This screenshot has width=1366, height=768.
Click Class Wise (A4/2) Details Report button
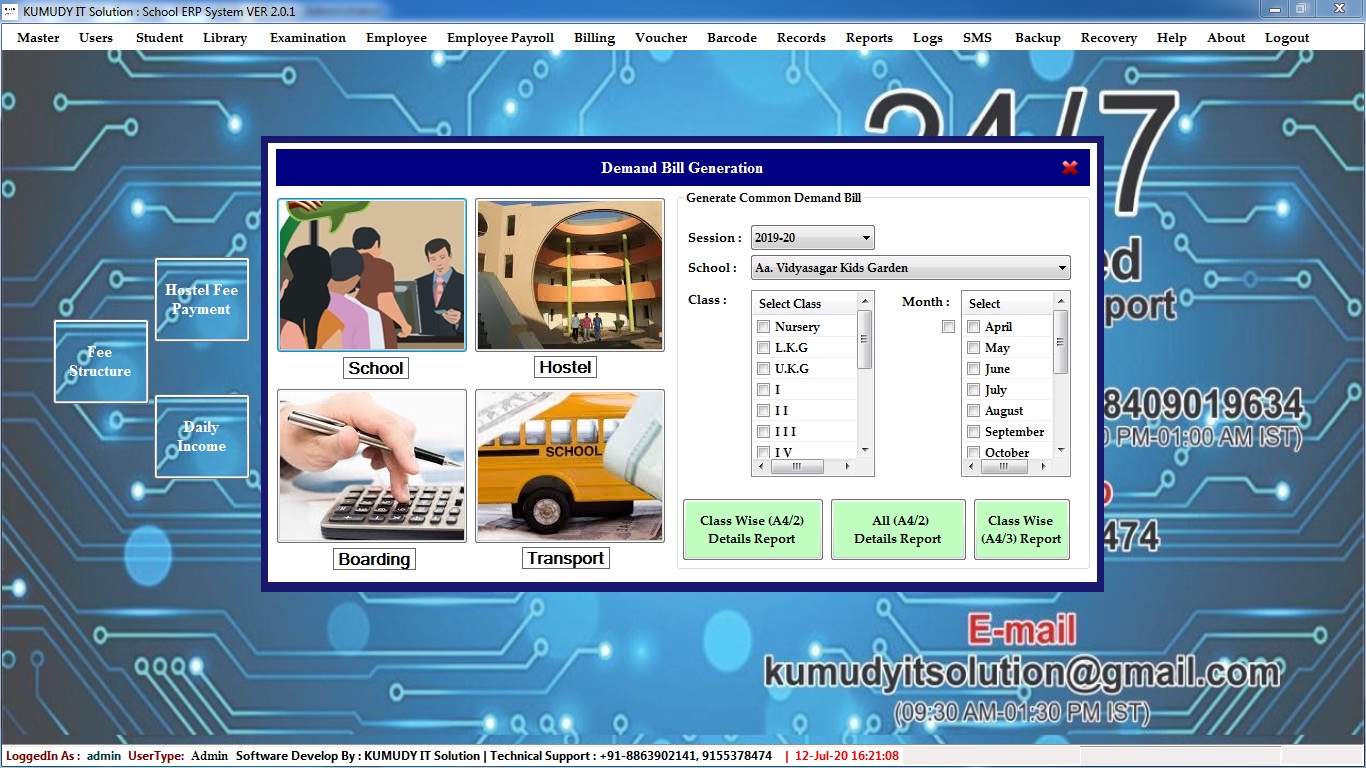click(x=752, y=530)
